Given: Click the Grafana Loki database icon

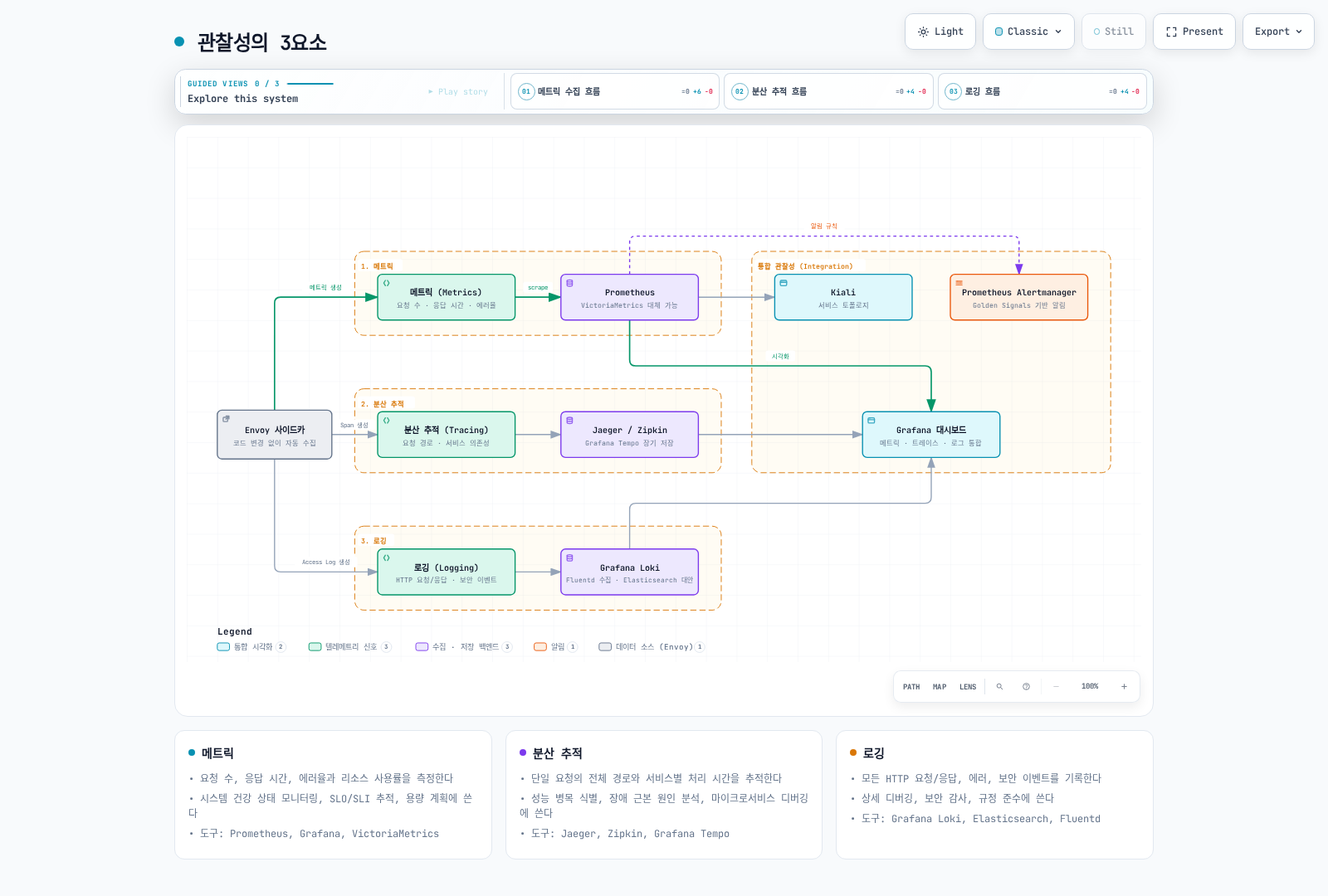Looking at the screenshot, I should tap(569, 558).
